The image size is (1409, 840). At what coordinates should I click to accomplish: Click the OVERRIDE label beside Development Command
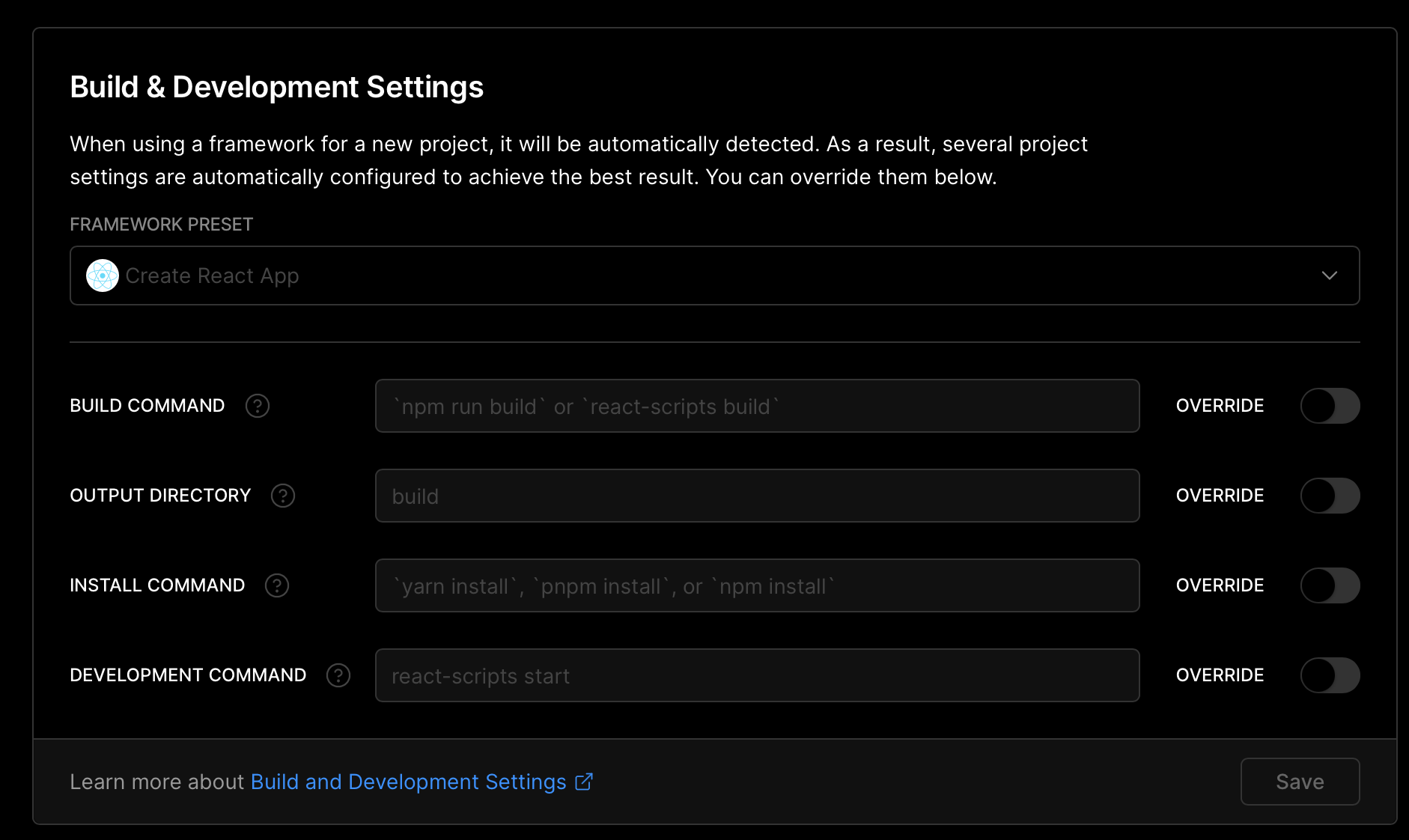click(x=1220, y=675)
